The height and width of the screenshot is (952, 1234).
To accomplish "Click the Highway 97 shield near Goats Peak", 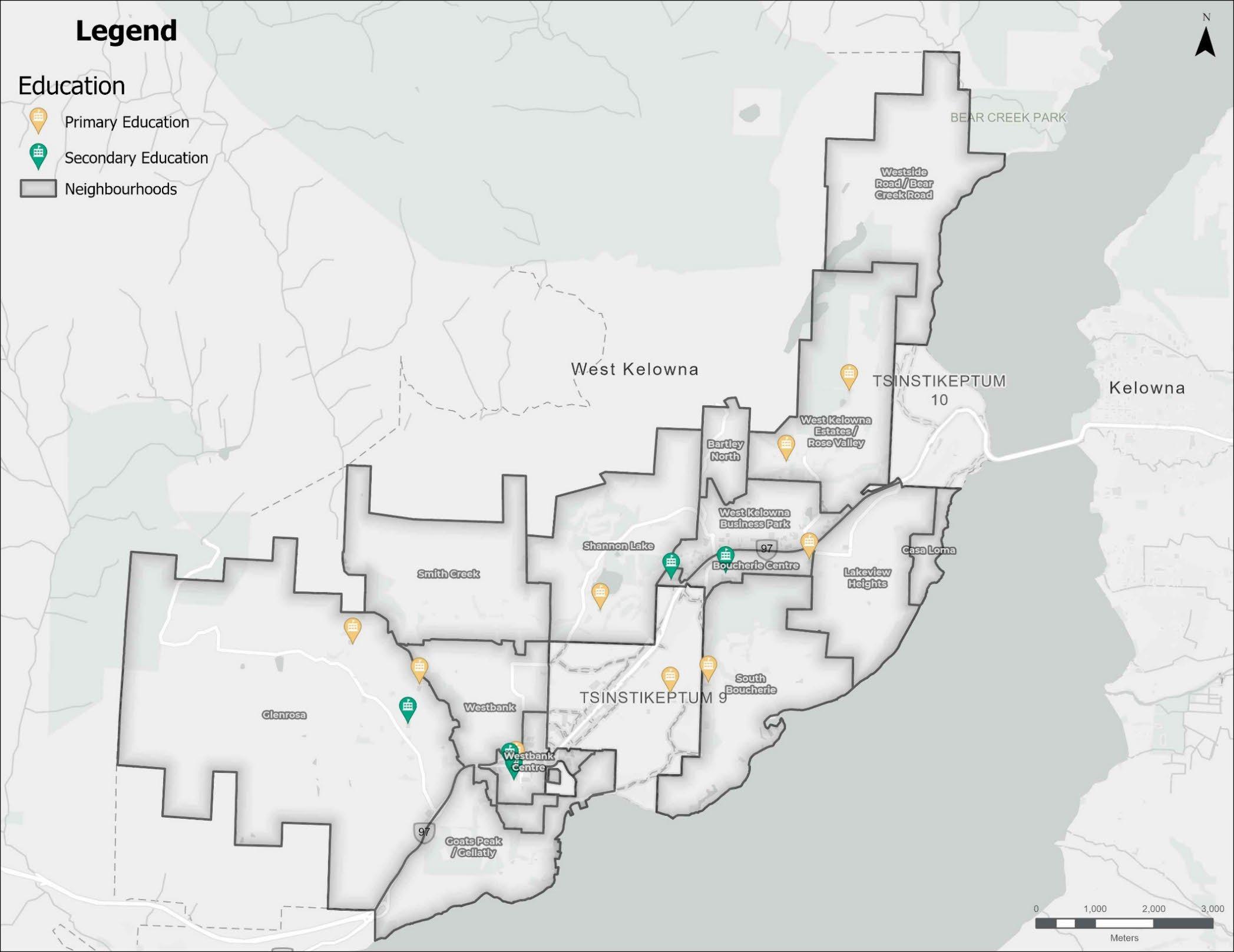I will click(424, 832).
